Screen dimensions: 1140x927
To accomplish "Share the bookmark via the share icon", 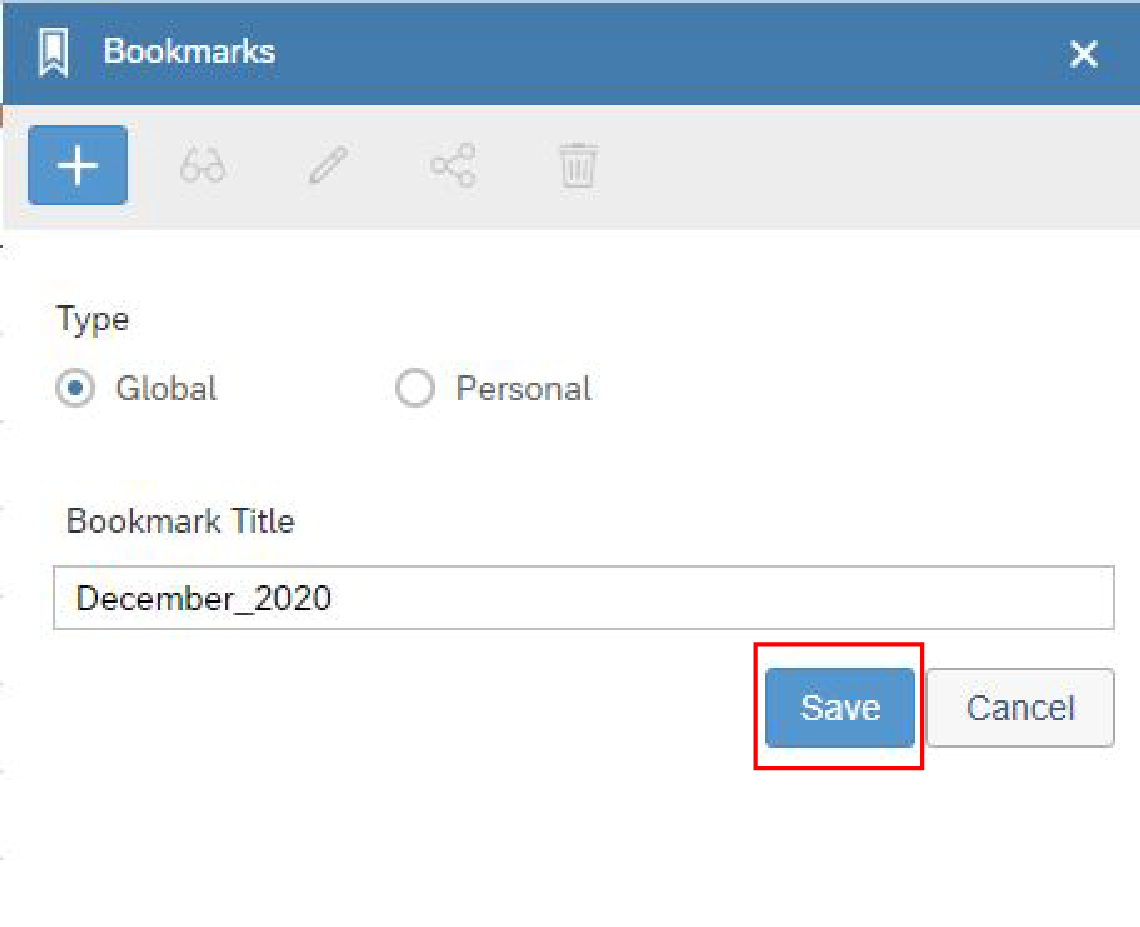I will (451, 165).
